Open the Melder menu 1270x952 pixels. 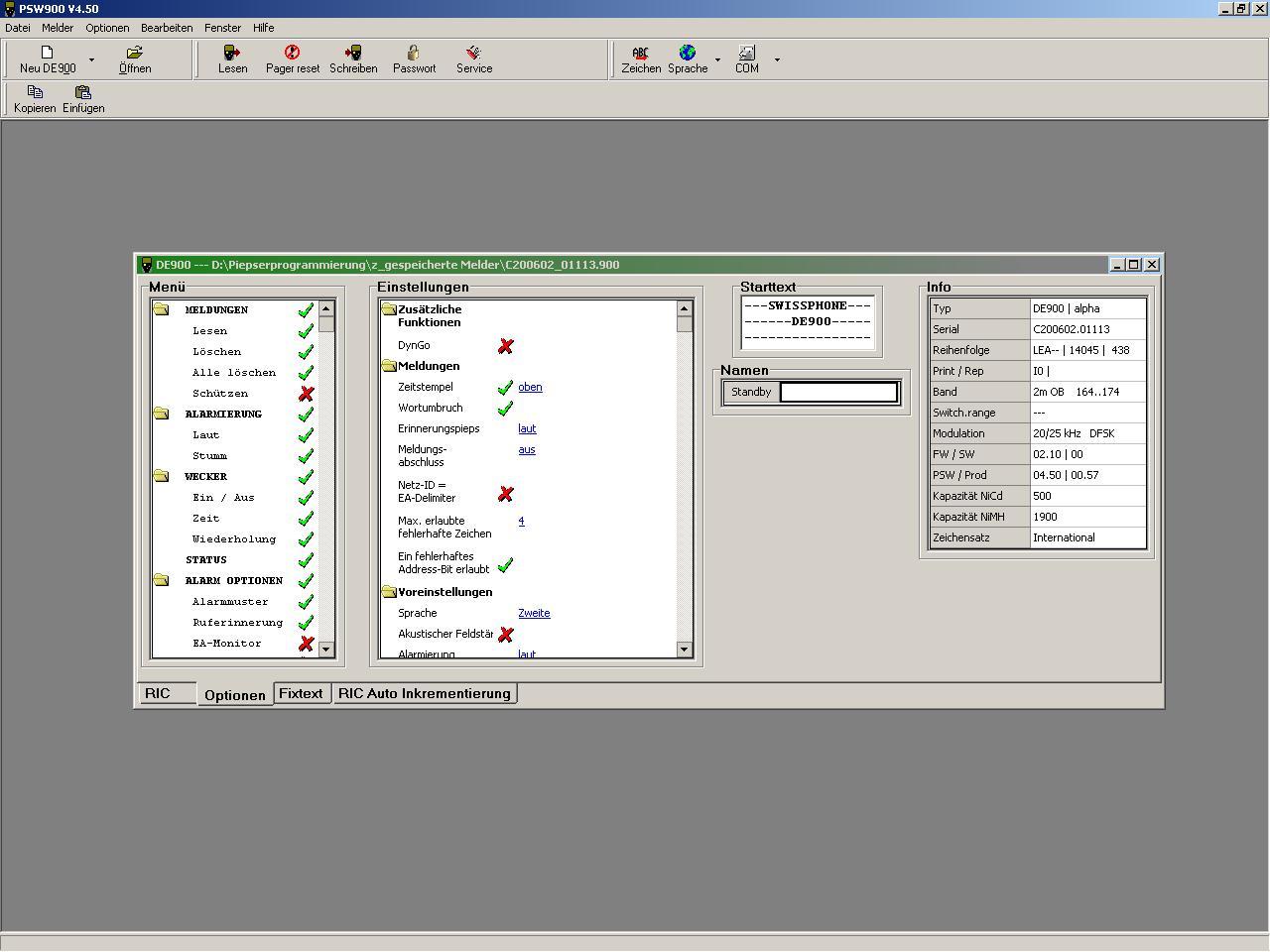point(58,28)
